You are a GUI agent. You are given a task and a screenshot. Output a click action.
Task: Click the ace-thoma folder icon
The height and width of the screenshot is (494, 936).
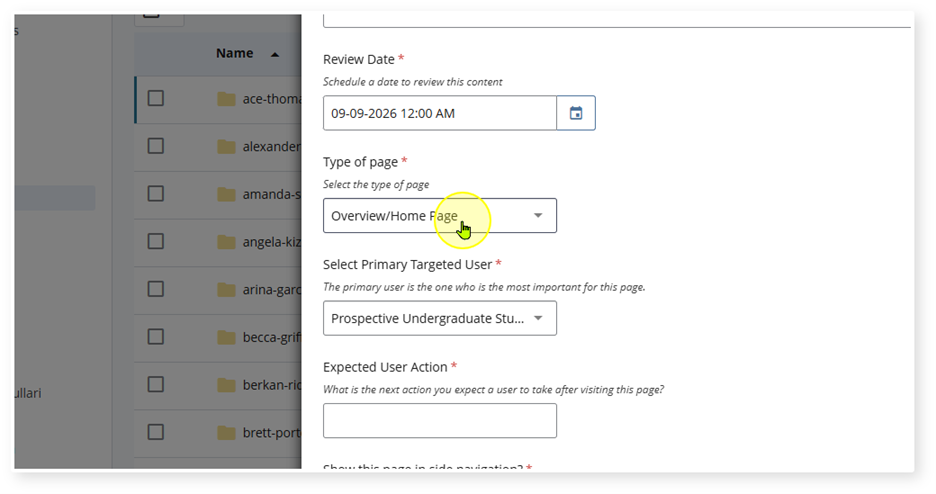click(x=226, y=99)
